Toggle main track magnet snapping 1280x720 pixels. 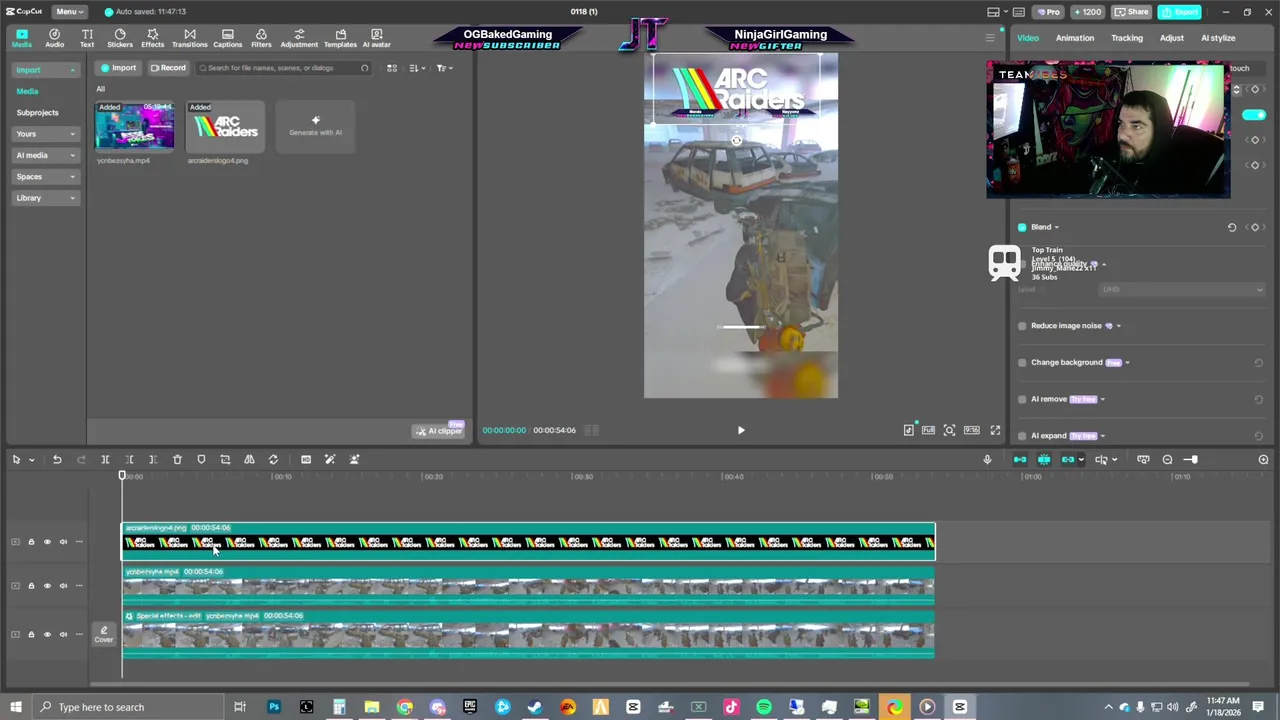click(1020, 459)
